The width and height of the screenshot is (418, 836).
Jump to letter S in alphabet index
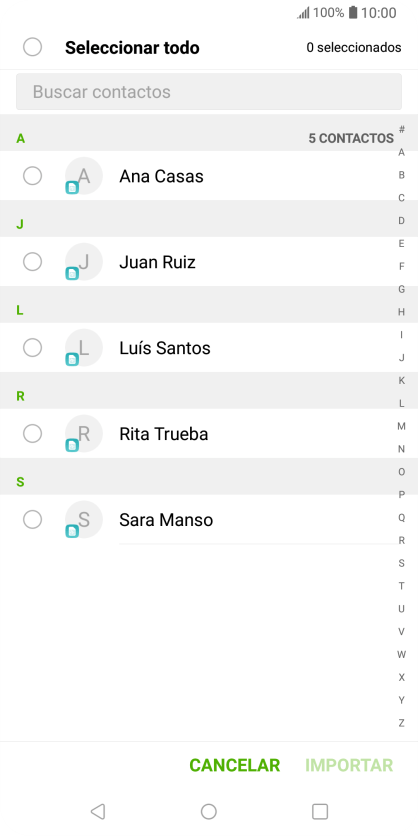[x=401, y=563]
